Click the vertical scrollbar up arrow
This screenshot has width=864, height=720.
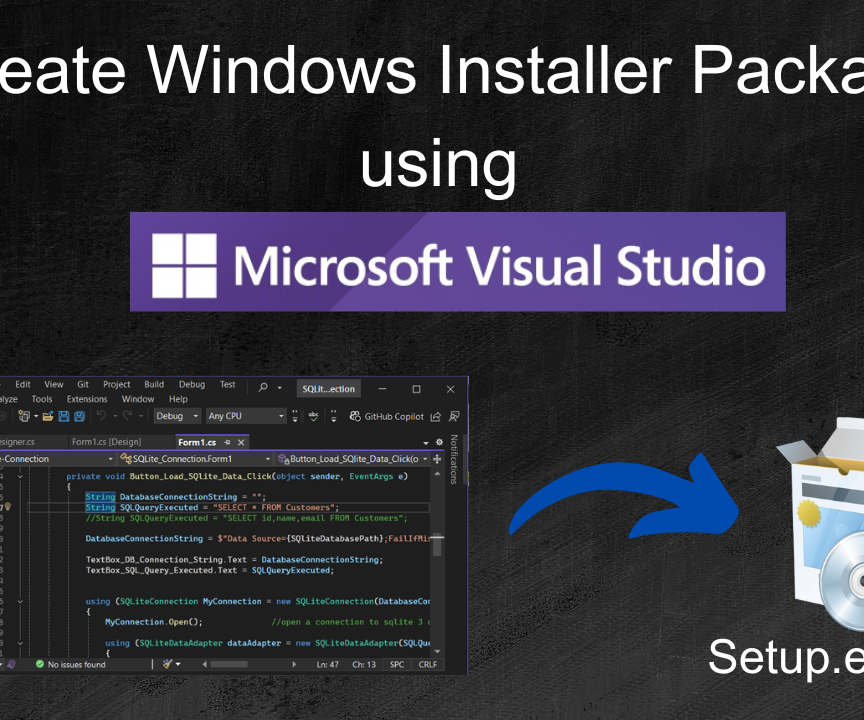pos(438,474)
